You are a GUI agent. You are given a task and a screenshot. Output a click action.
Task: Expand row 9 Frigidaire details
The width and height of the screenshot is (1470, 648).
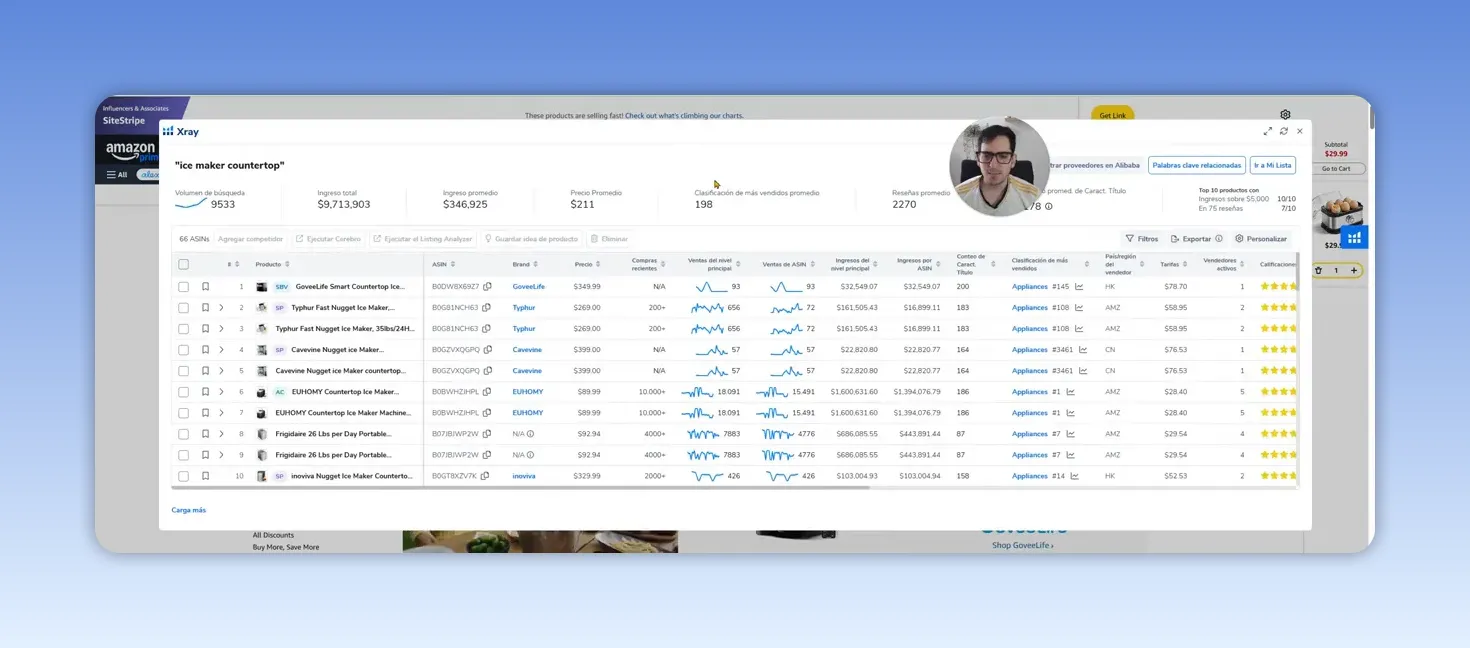point(221,455)
